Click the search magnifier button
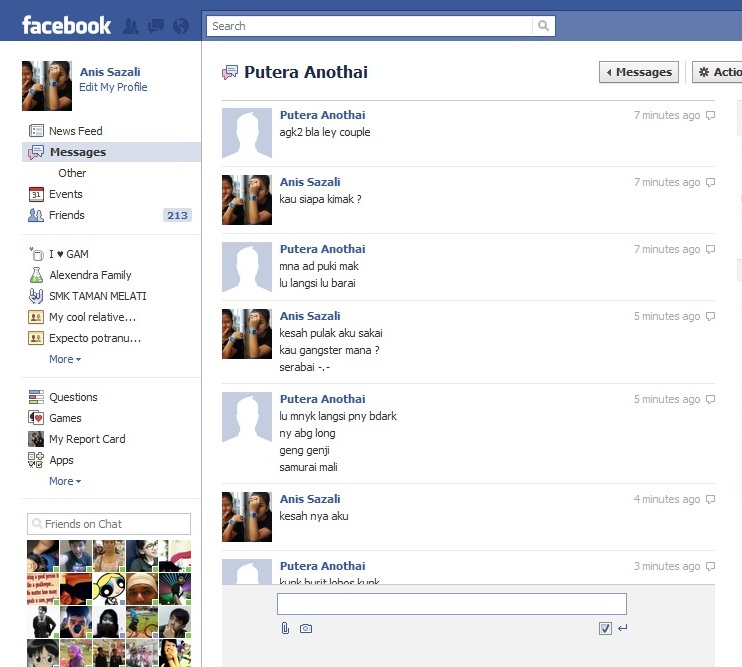This screenshot has height=667, width=742. click(x=543, y=26)
